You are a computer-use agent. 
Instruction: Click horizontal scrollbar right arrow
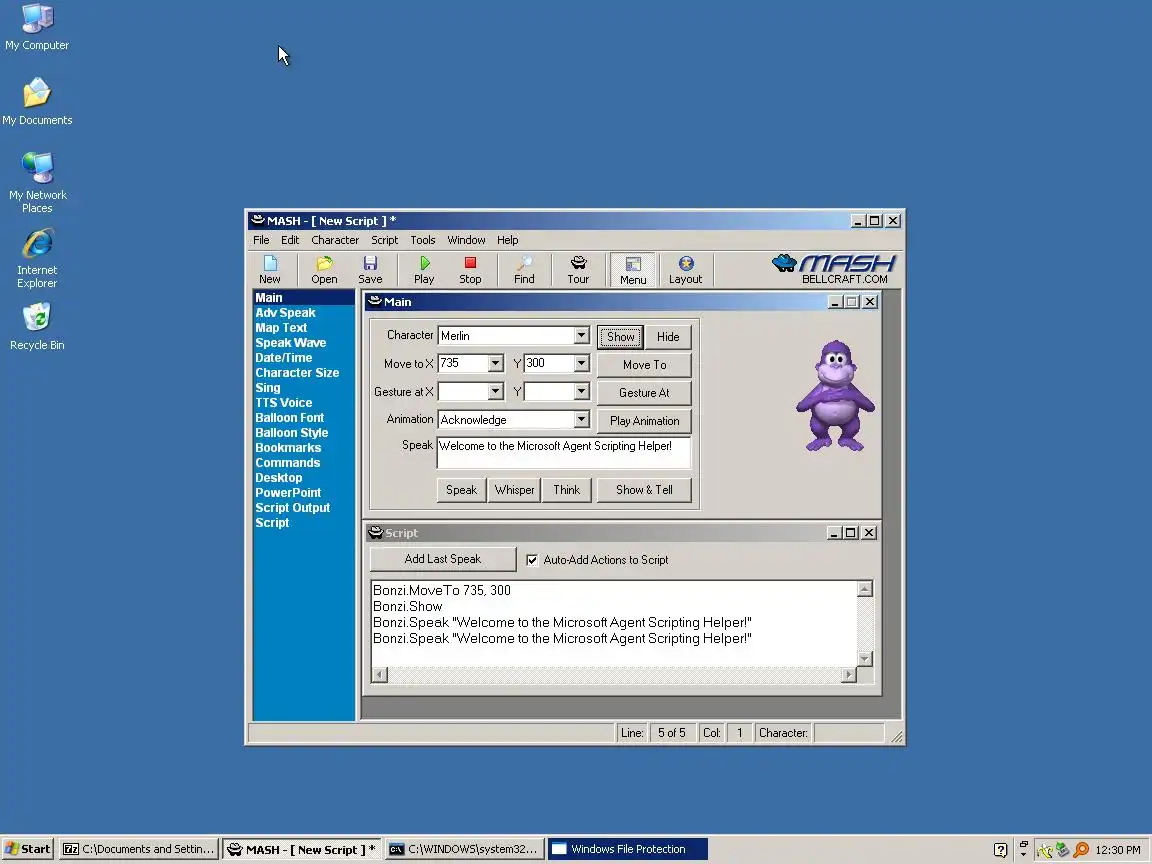click(x=849, y=674)
